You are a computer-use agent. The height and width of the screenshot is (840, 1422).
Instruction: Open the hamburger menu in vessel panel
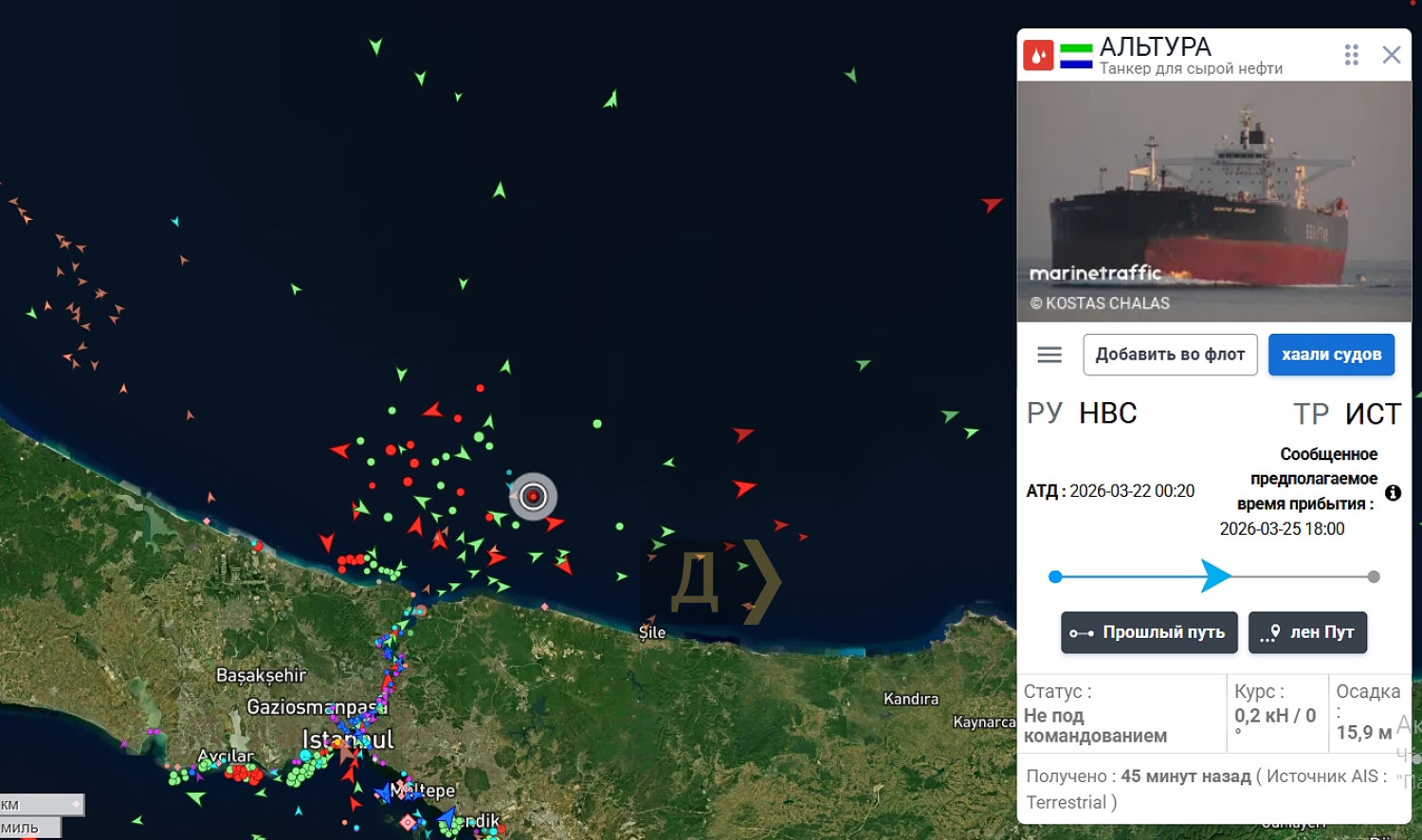(x=1048, y=355)
